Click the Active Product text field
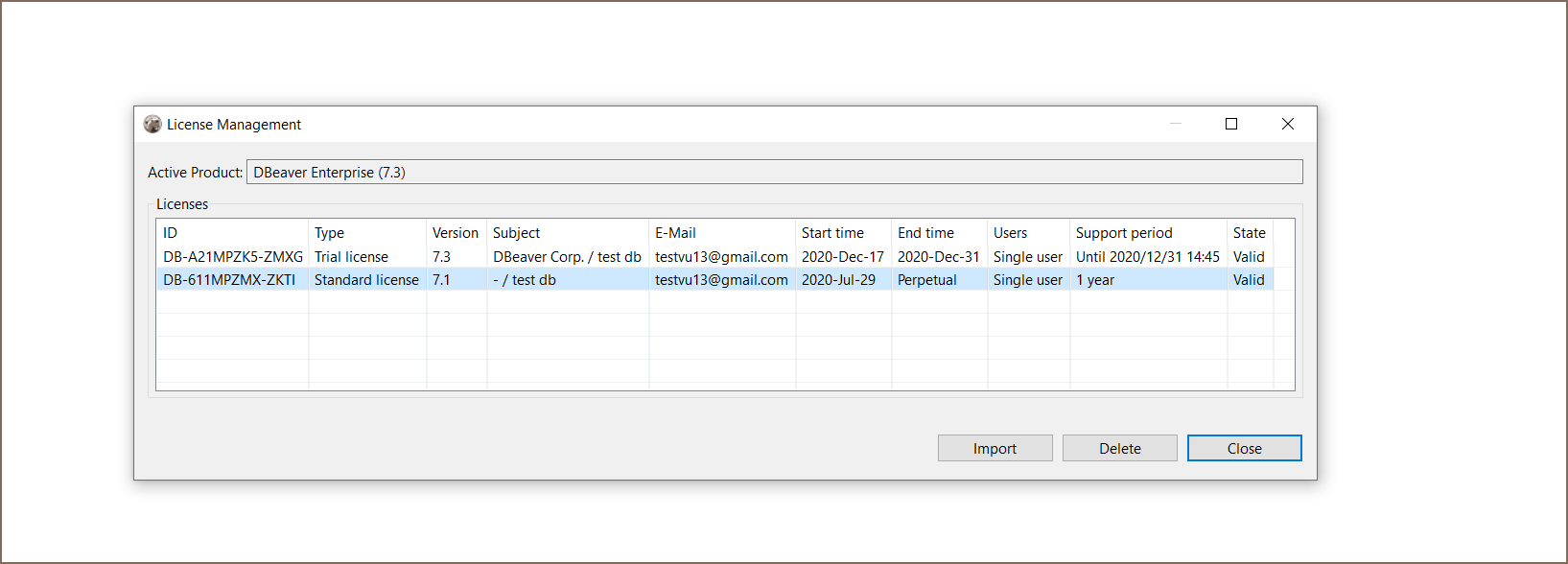 [774, 173]
